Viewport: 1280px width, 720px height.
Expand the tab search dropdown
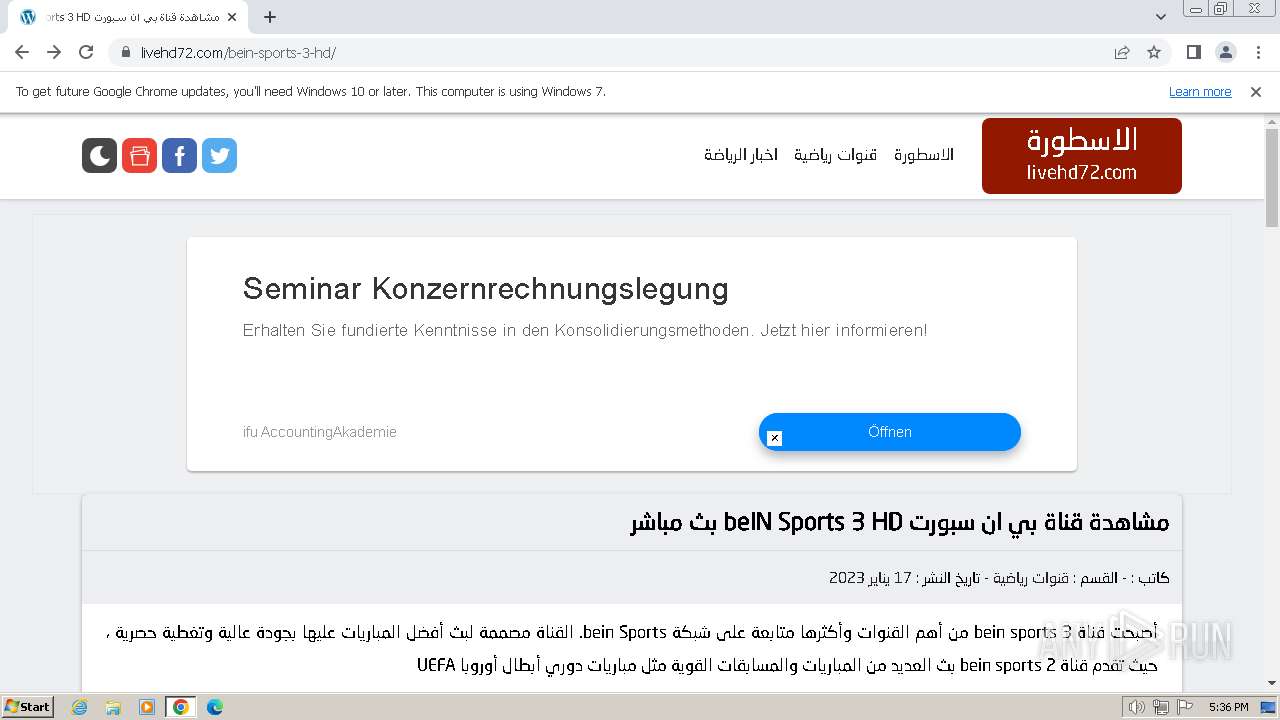coord(1161,17)
